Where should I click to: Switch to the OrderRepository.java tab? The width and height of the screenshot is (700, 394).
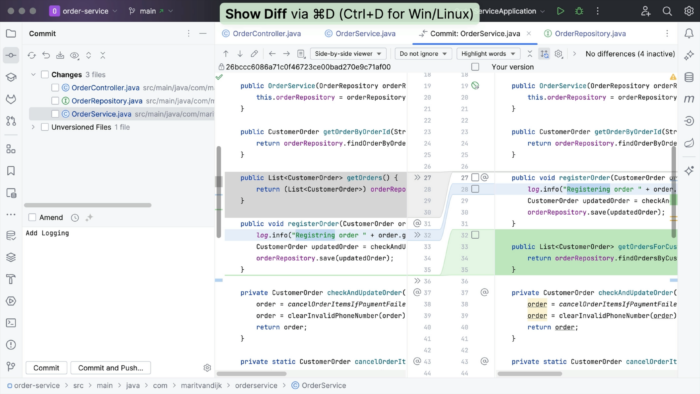pos(585,33)
